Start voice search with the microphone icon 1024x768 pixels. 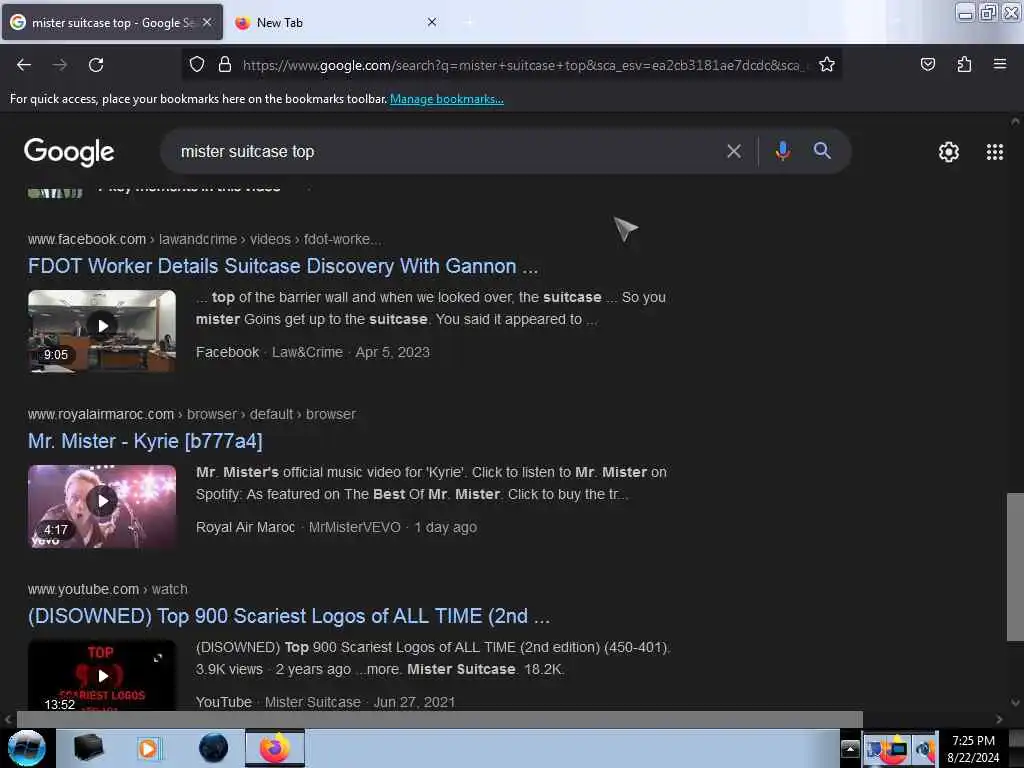782,152
